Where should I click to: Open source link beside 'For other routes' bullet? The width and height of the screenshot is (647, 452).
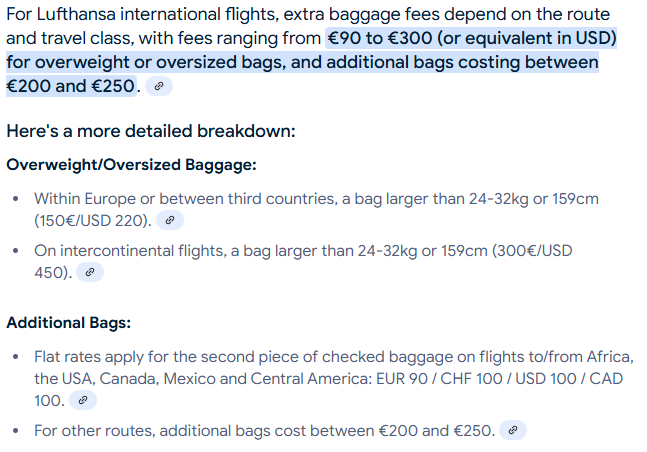tap(513, 431)
